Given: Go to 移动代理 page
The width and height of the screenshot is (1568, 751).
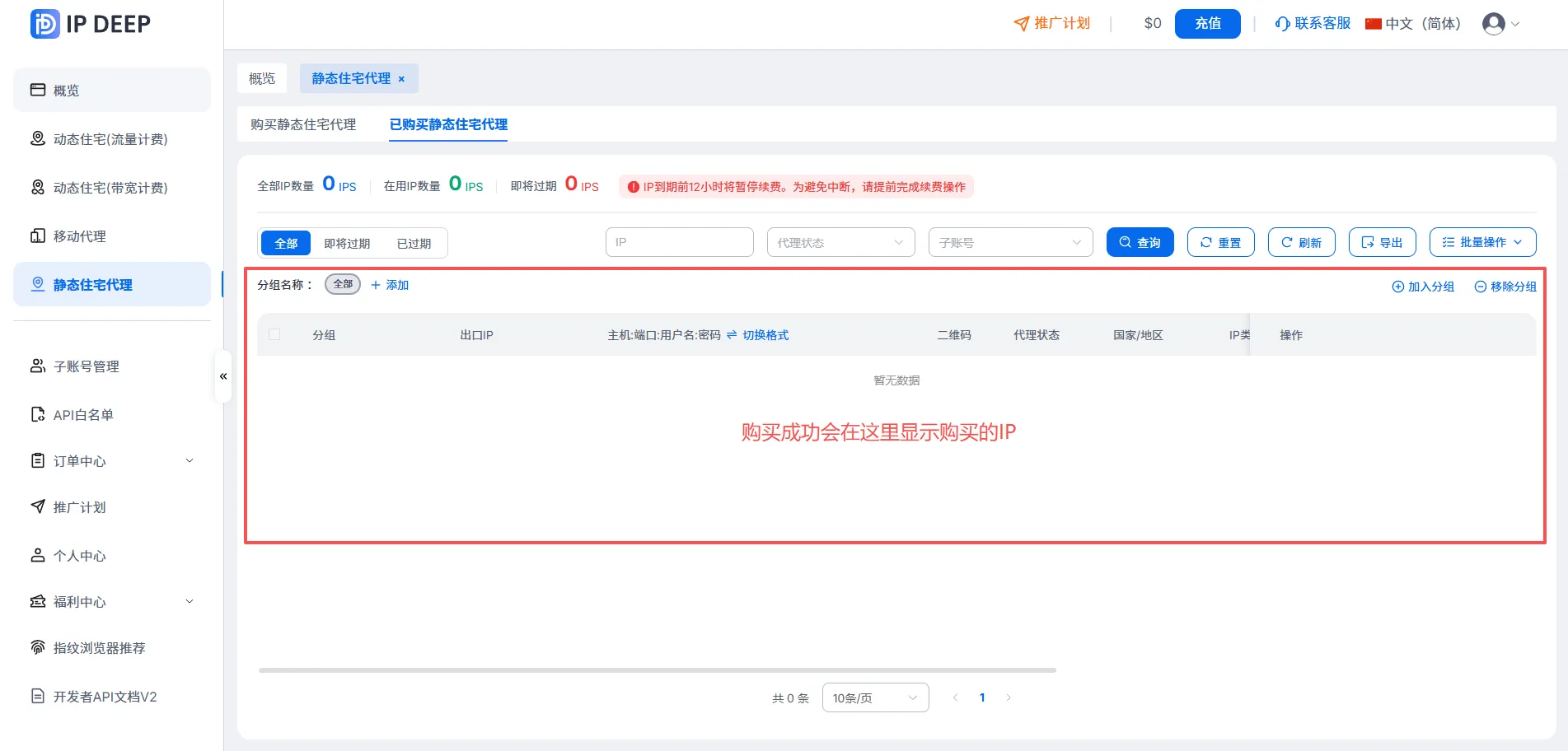Looking at the screenshot, I should click(x=112, y=236).
